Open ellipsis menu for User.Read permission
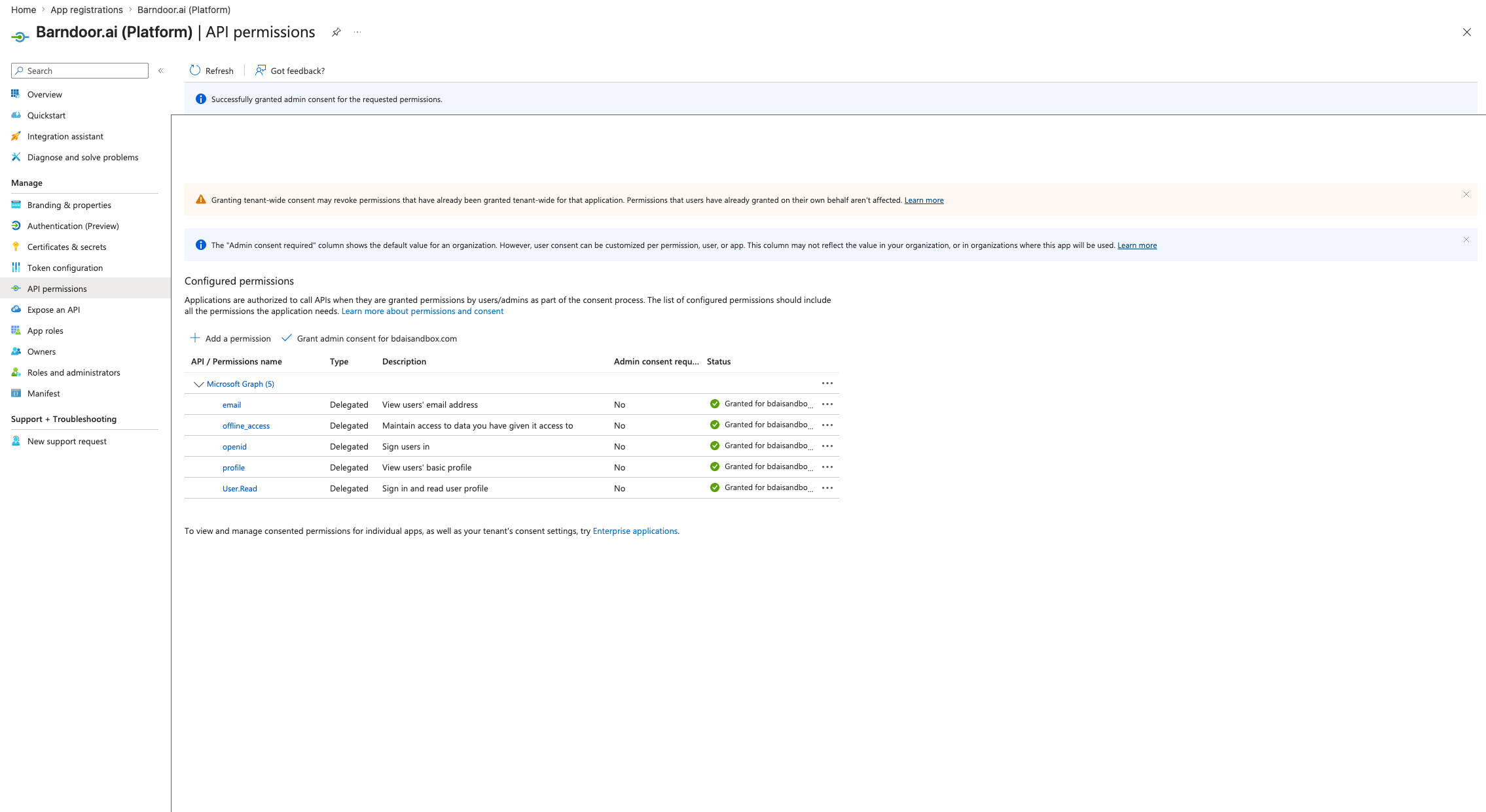The height and width of the screenshot is (812, 1486). click(x=827, y=488)
